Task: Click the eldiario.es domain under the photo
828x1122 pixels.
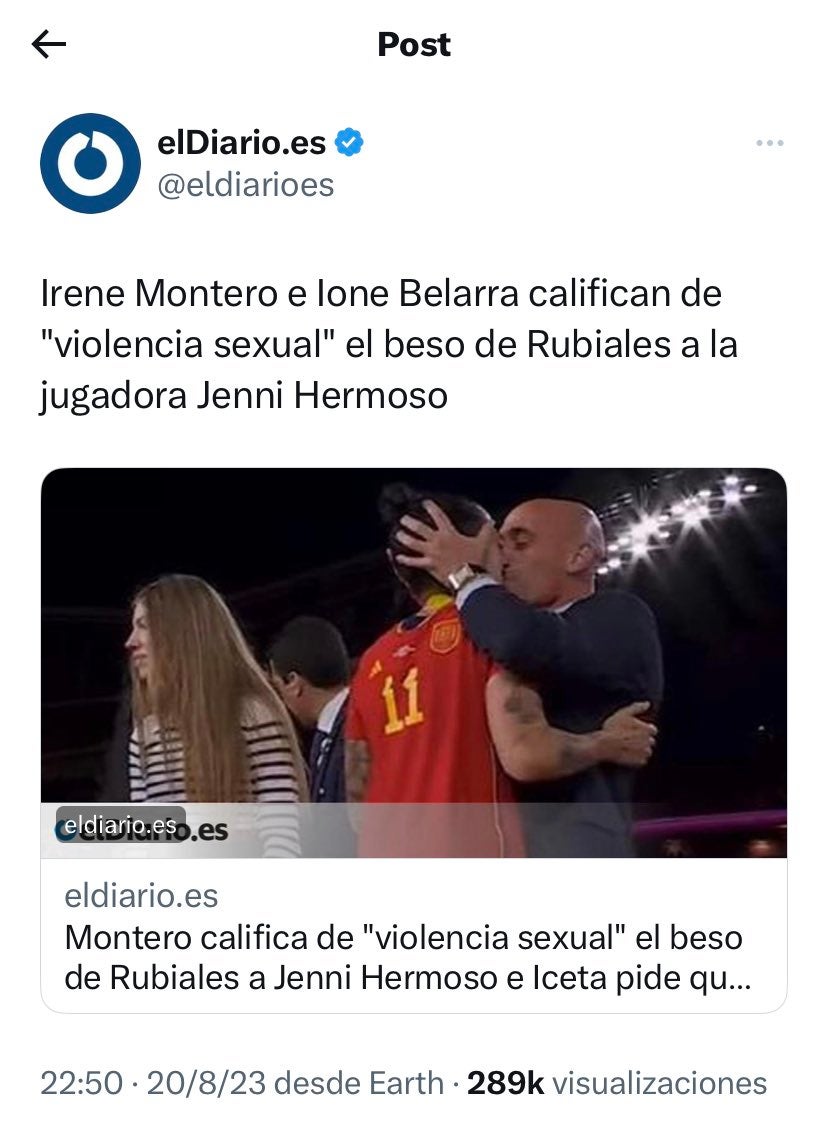Action: [x=141, y=896]
